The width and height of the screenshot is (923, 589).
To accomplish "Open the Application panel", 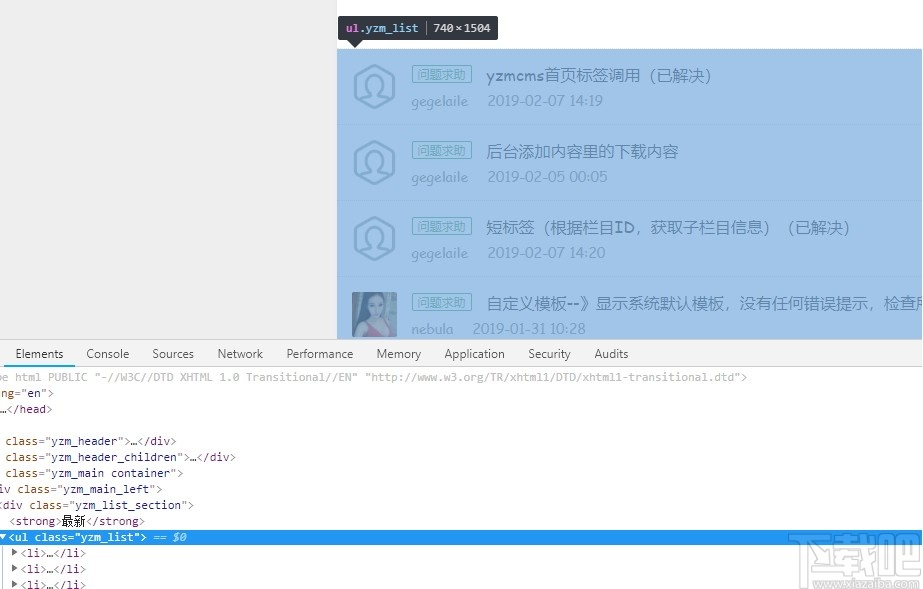I will click(474, 353).
